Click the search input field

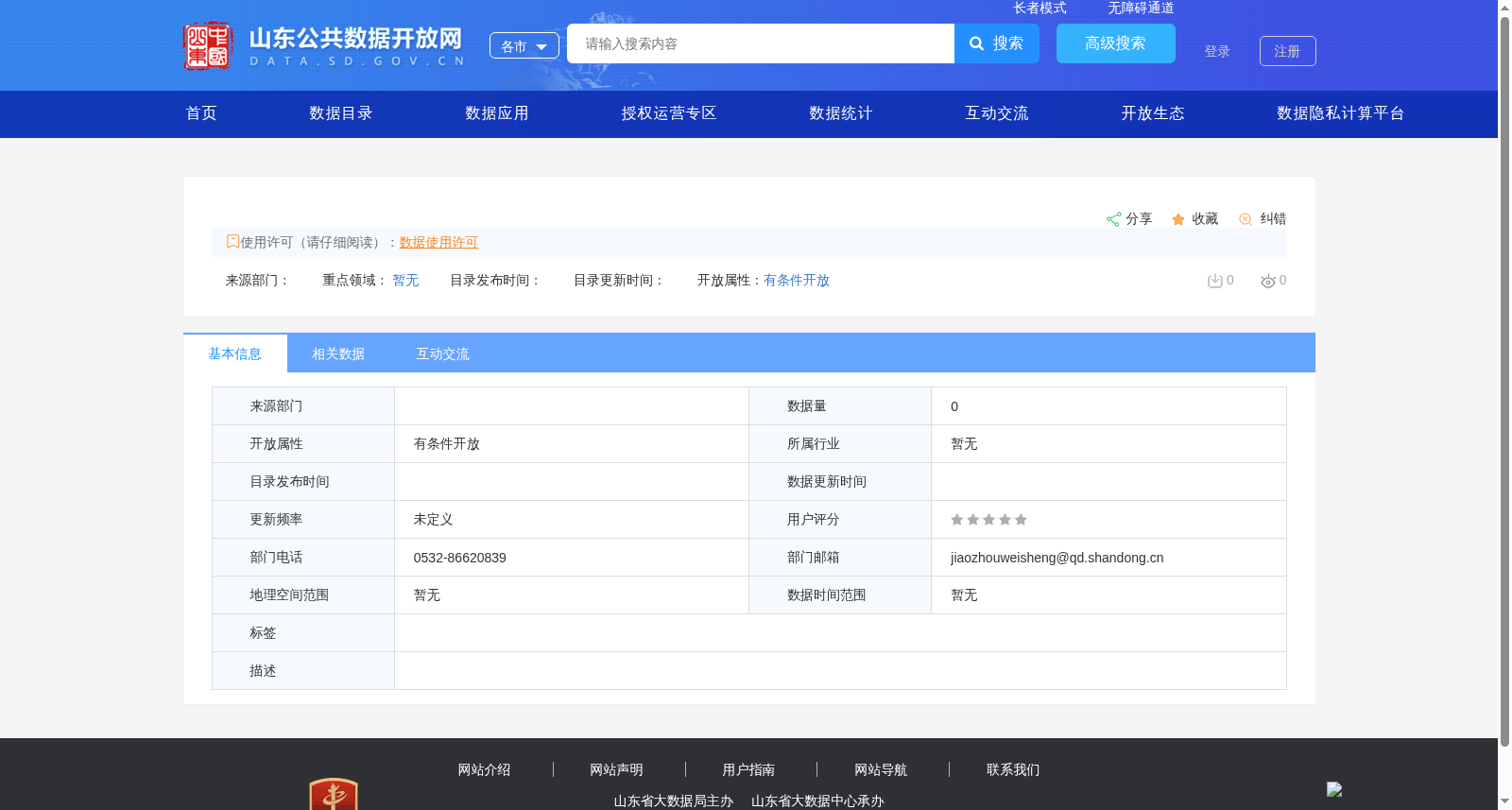[x=761, y=43]
